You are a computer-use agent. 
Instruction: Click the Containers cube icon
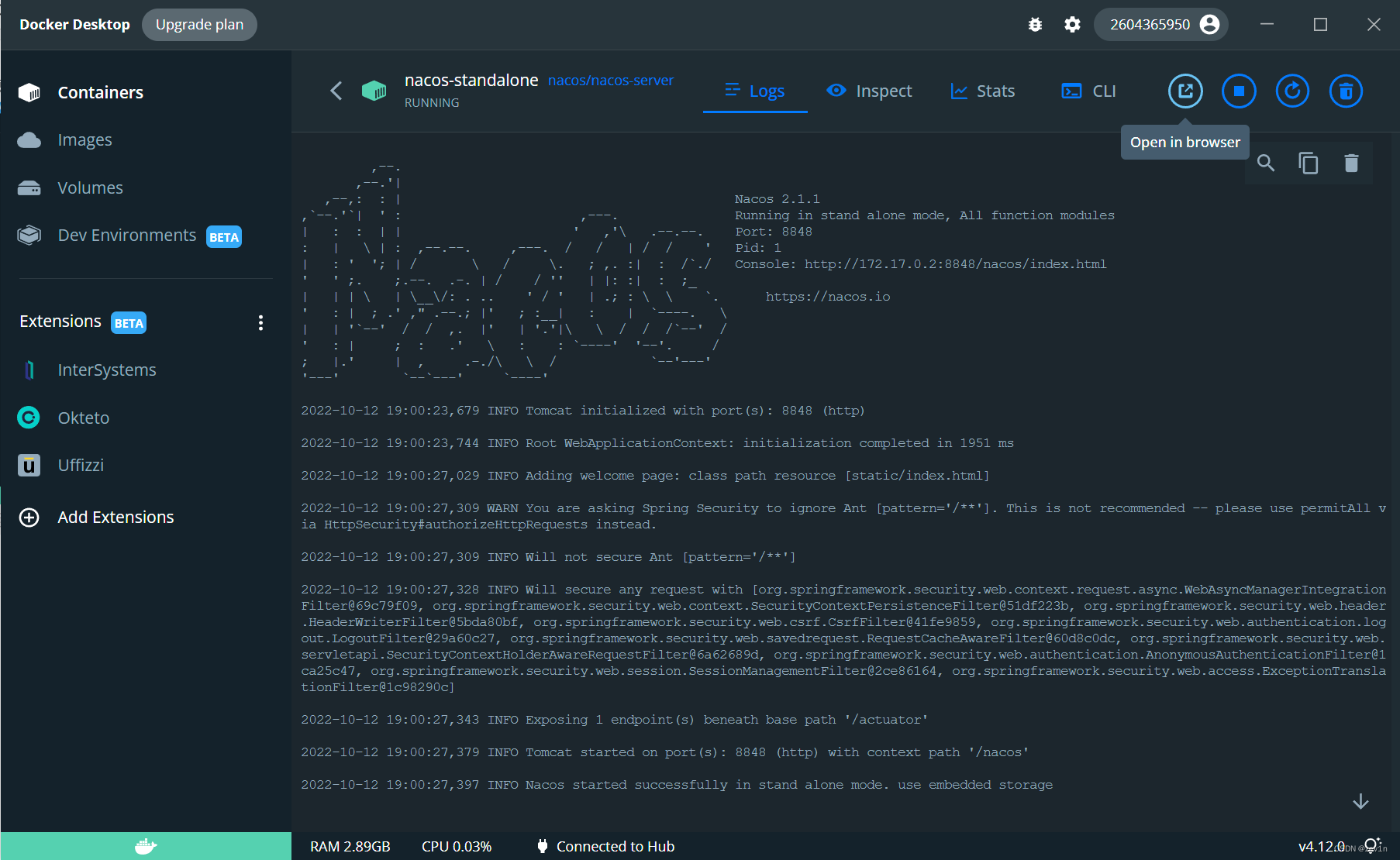[x=29, y=92]
